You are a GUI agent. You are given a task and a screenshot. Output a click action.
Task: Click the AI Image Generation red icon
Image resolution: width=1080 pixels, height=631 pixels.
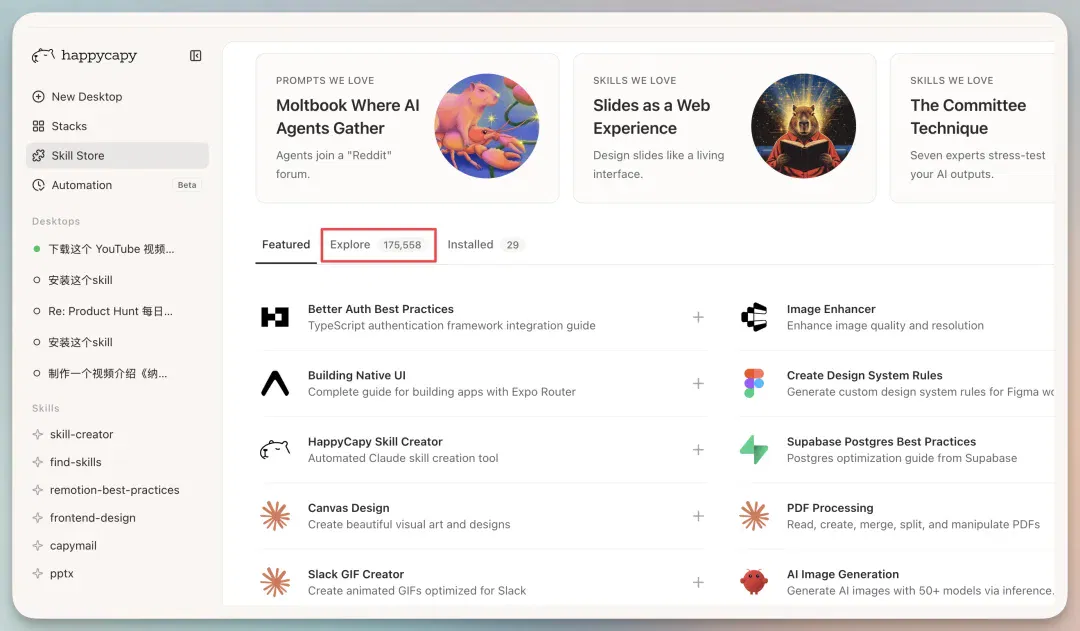pos(754,582)
